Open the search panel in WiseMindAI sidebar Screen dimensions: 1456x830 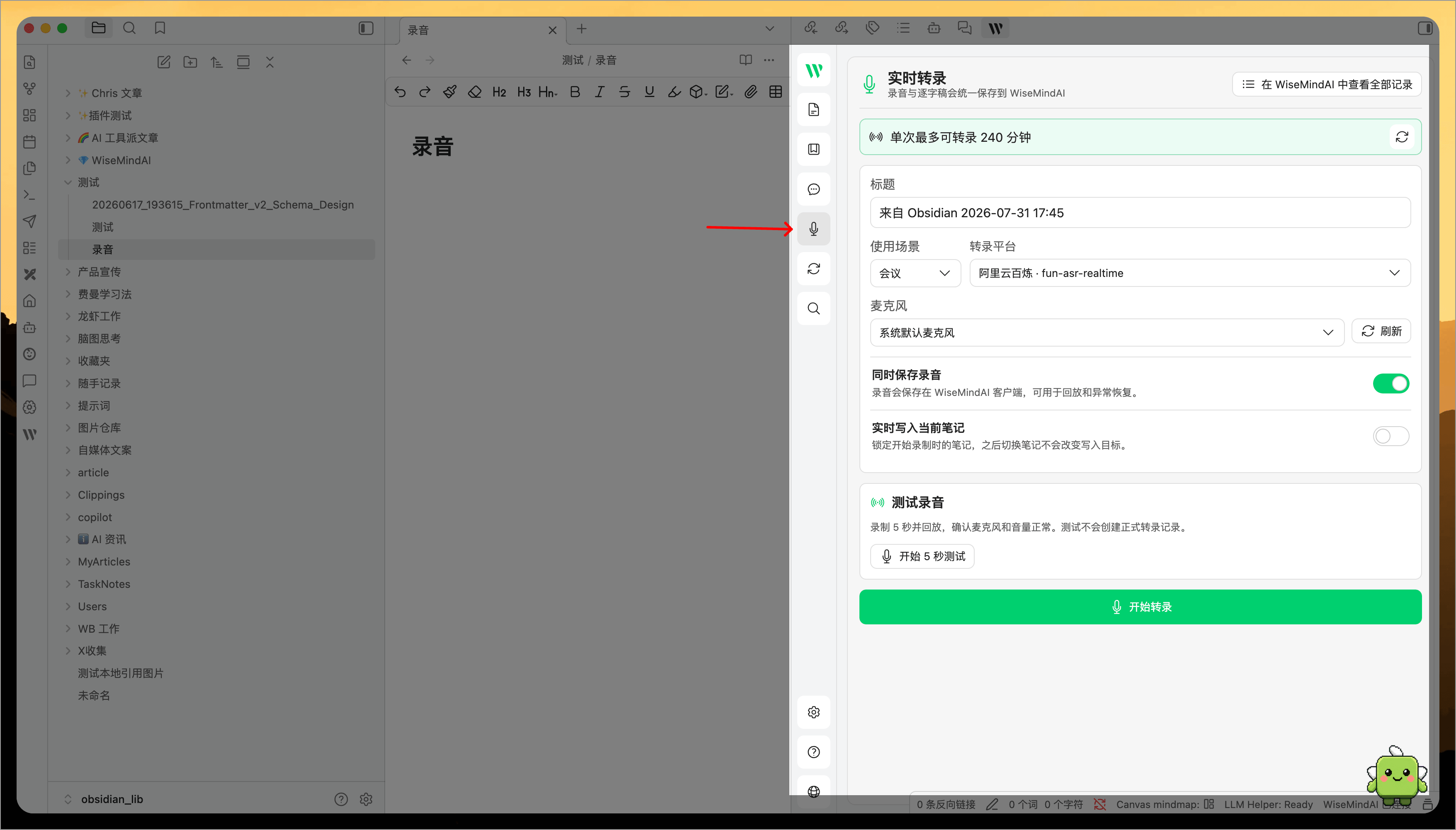814,308
